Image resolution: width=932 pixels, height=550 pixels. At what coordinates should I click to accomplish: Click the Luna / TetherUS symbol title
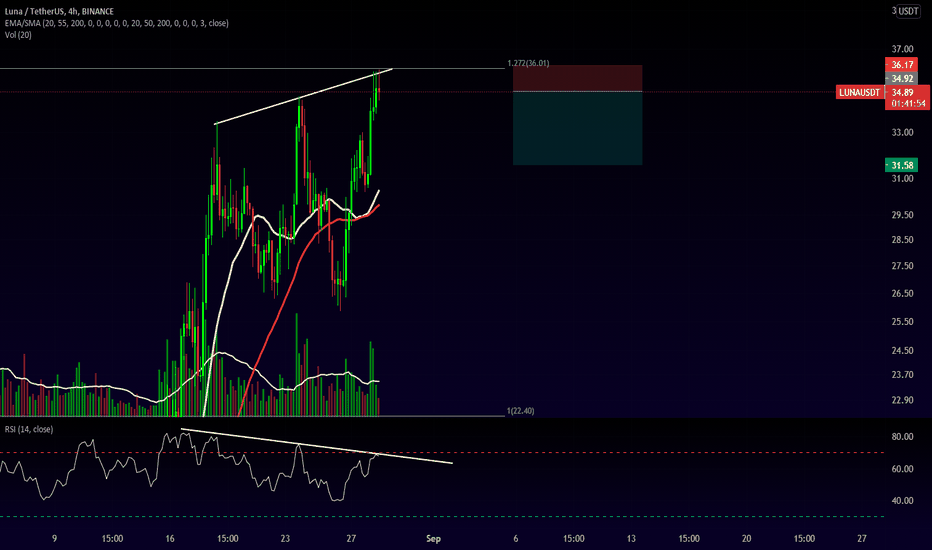point(59,11)
